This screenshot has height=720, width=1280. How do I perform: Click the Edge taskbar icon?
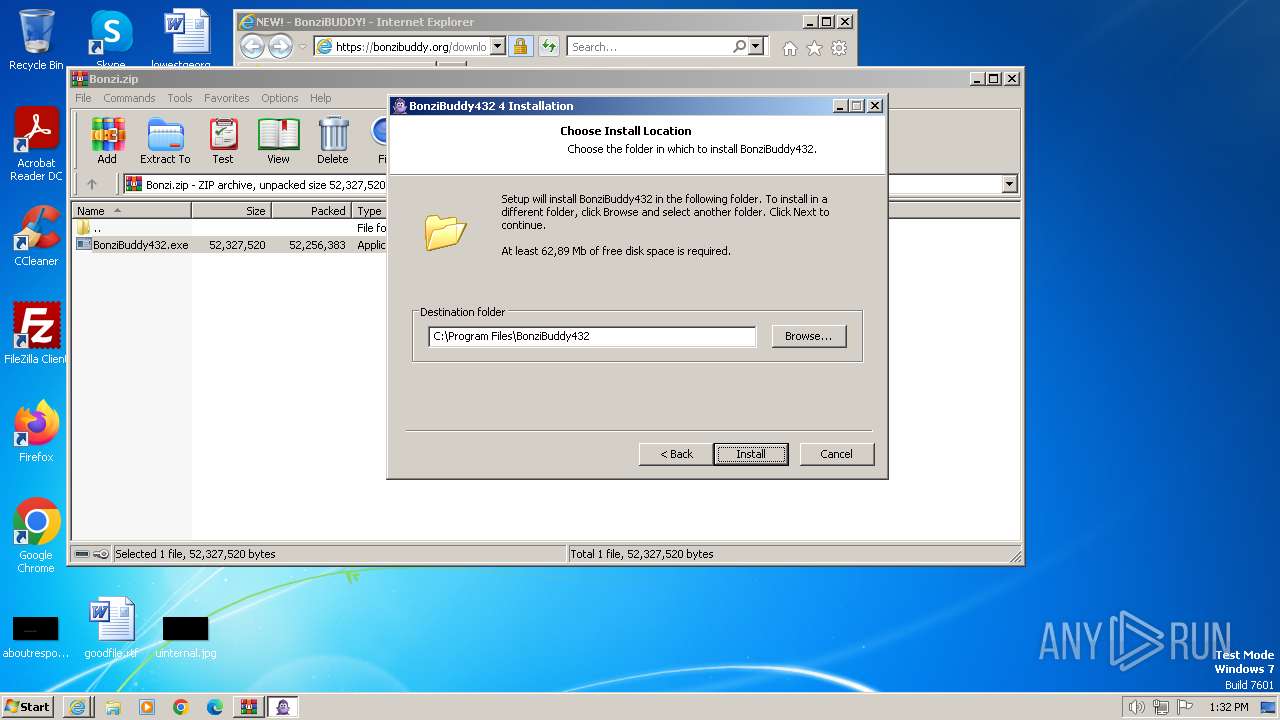(214, 707)
